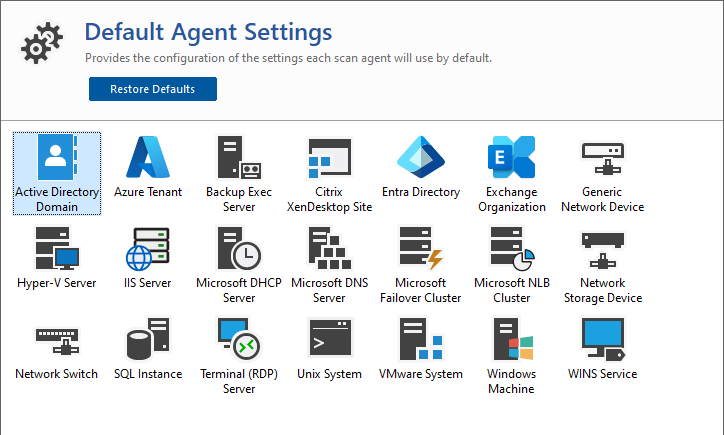The image size is (724, 435).
Task: Open Microsoft DNS Server settings
Action: (330, 248)
